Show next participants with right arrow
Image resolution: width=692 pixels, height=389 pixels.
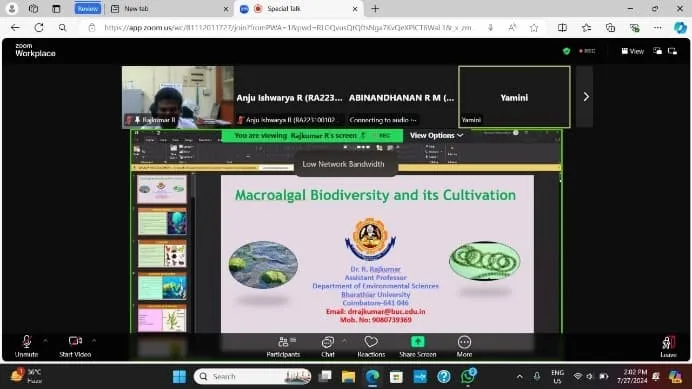coord(585,97)
